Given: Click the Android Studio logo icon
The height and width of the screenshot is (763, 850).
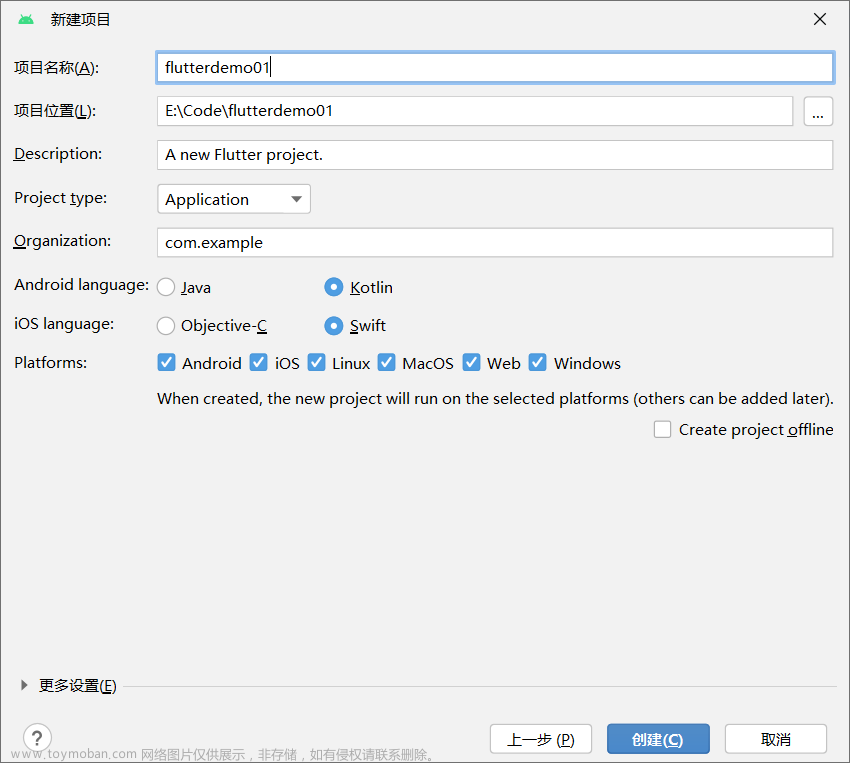Looking at the screenshot, I should 25,20.
